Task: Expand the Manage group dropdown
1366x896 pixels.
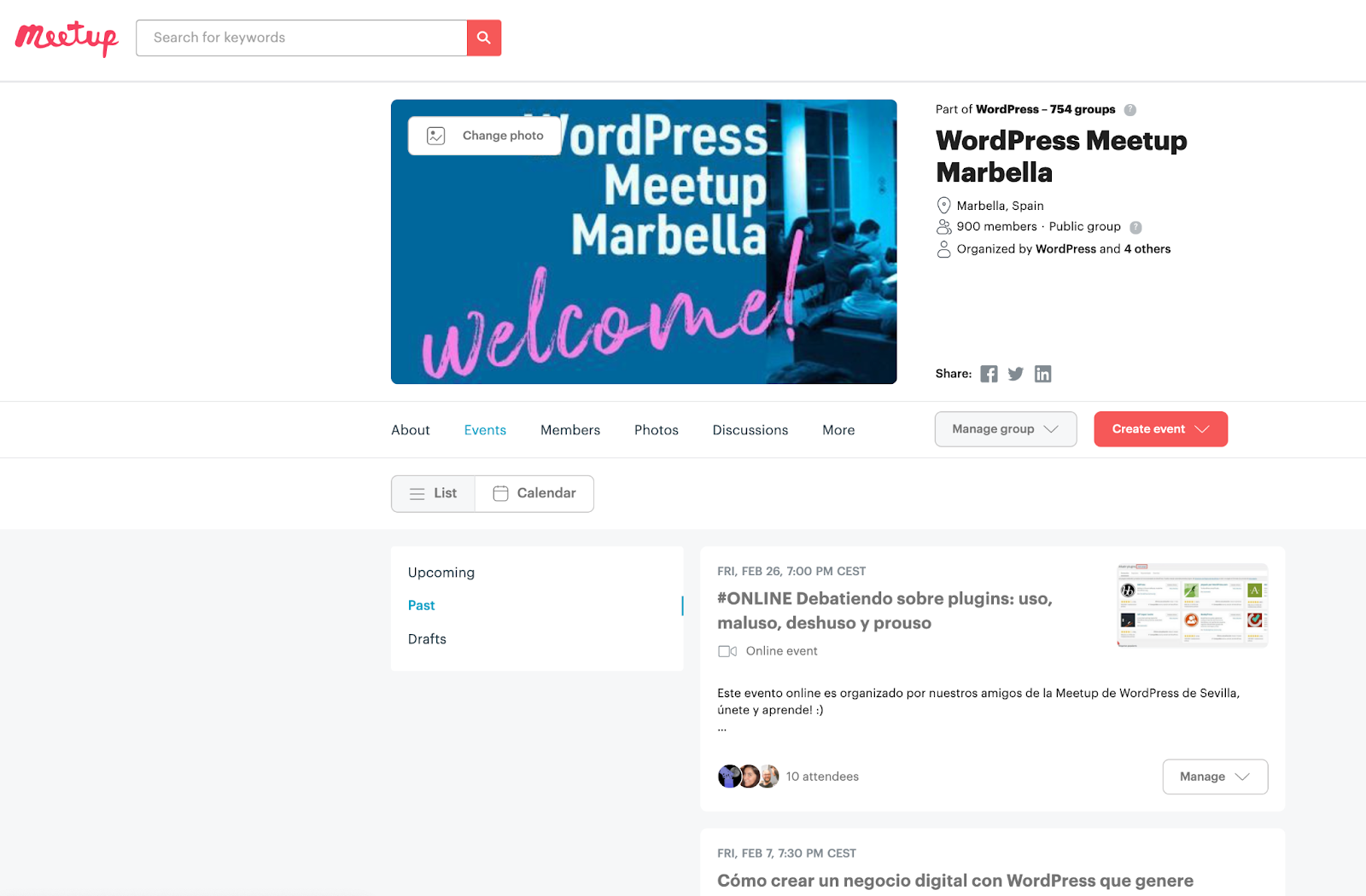Action: (1006, 429)
